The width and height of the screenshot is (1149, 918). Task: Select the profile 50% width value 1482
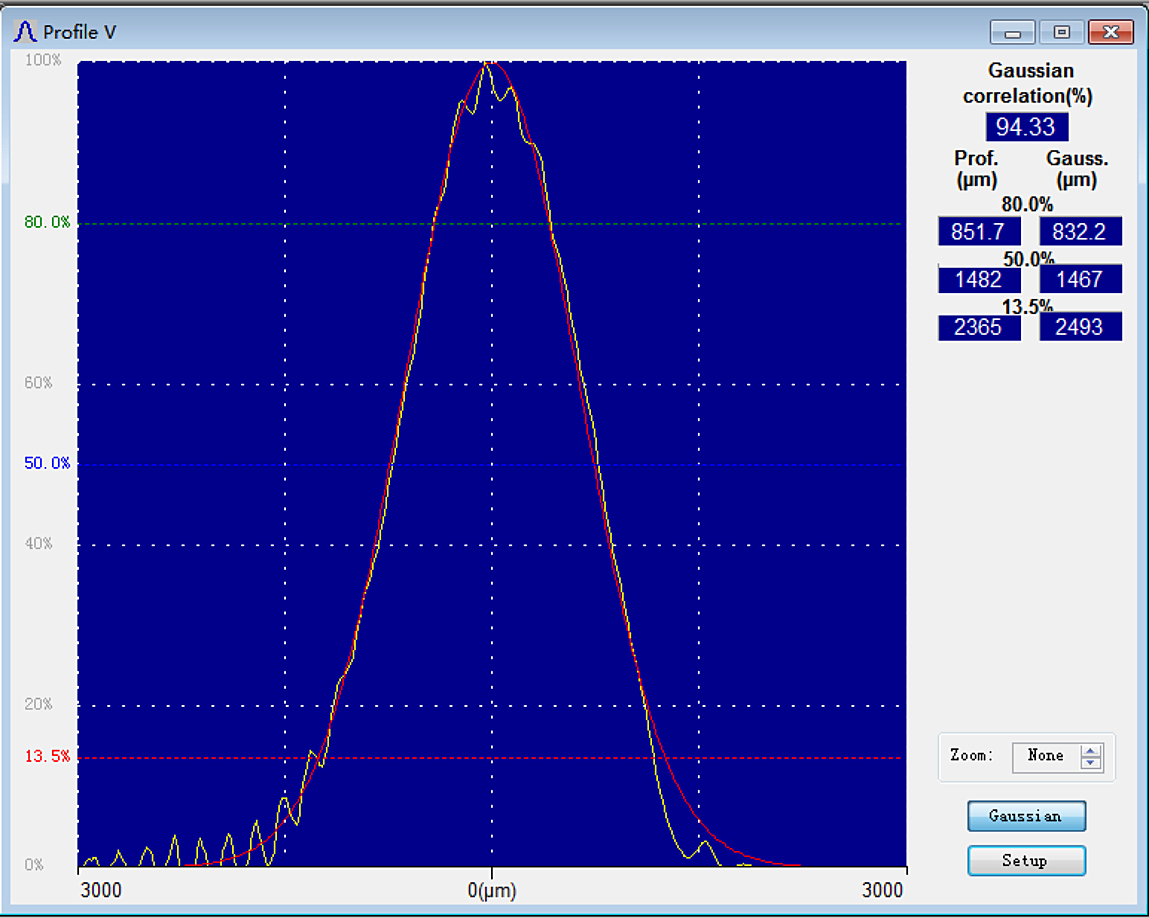[x=978, y=280]
